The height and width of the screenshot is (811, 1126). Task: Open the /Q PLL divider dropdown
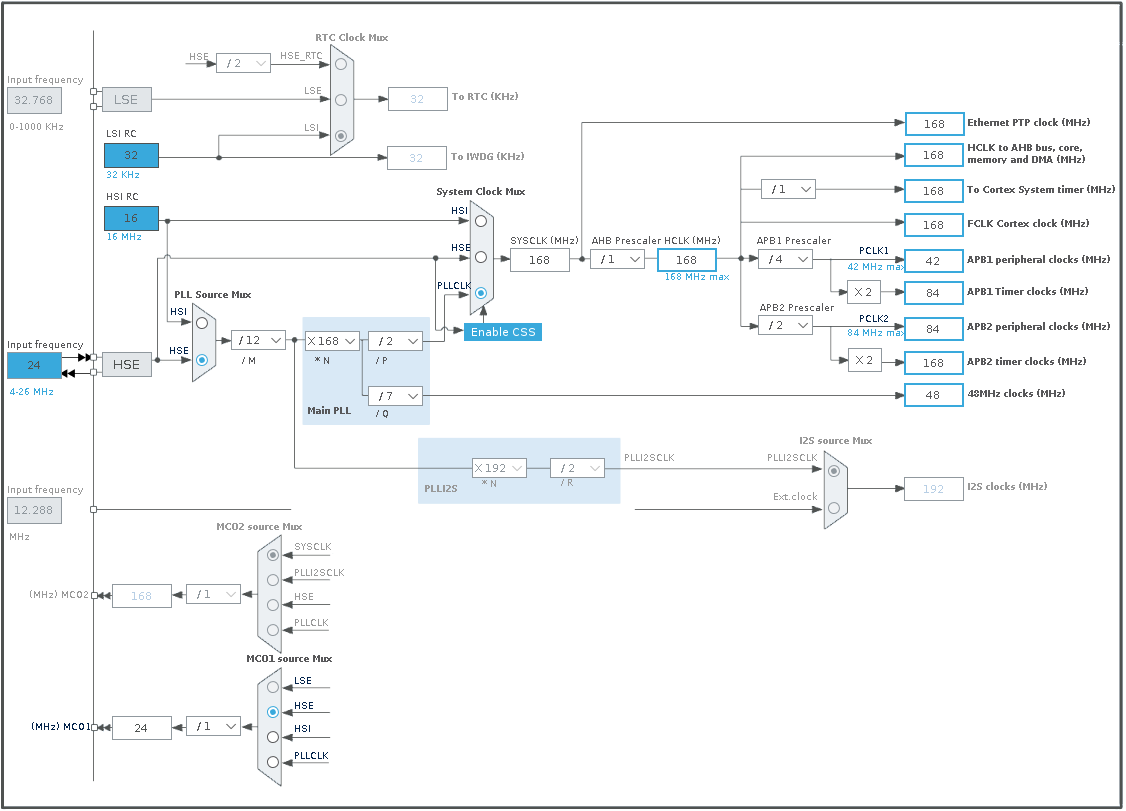click(395, 396)
